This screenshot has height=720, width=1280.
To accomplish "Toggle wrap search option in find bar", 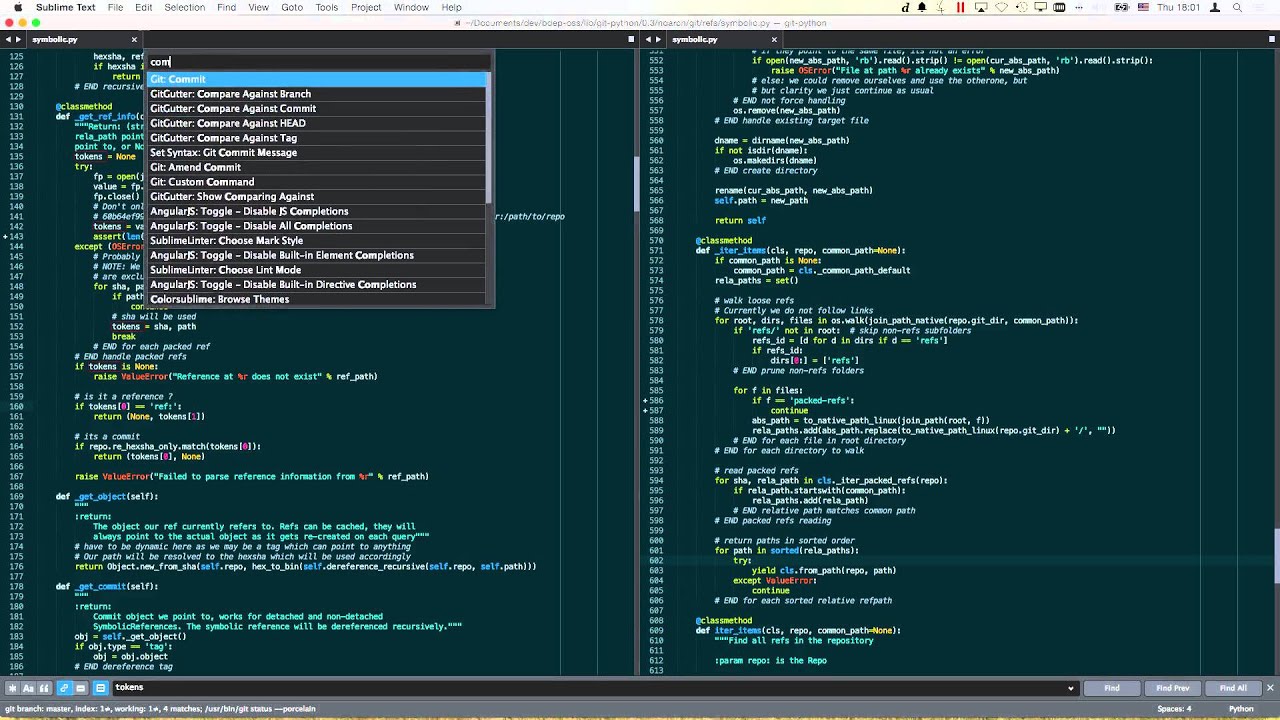I will point(63,688).
